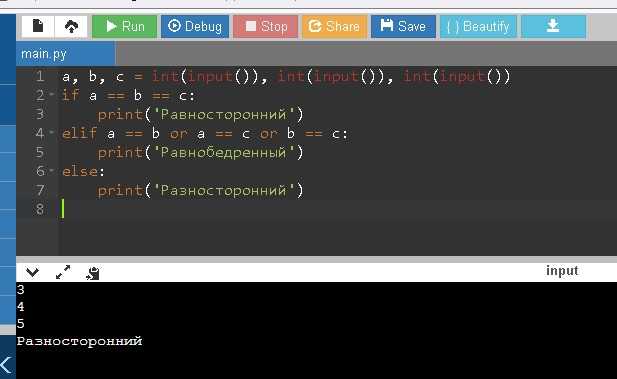
Task: Beautify the code formatting
Action: pos(478,26)
